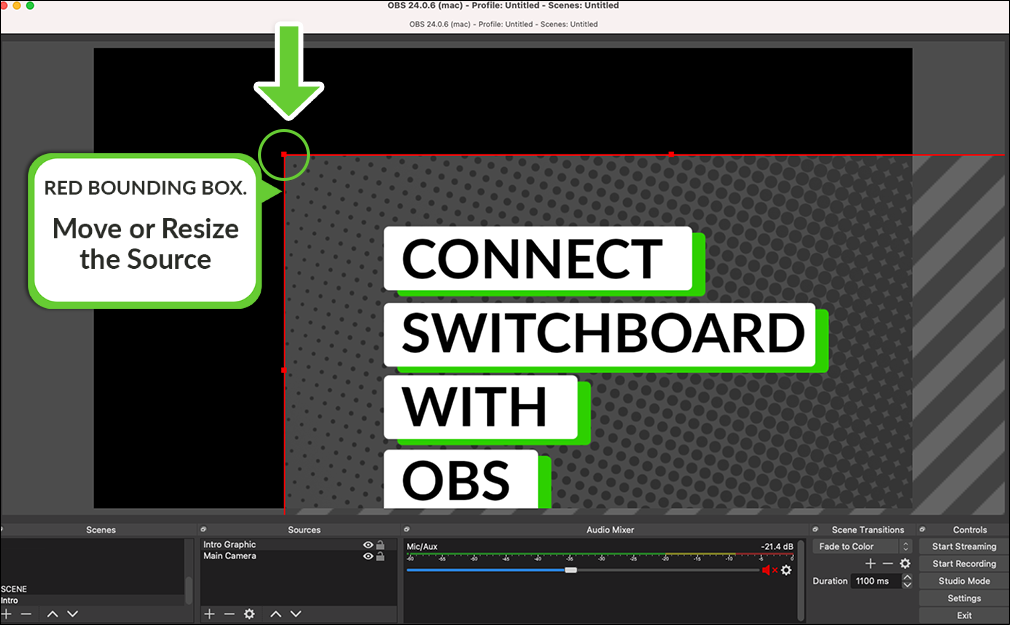Click the left-middle red bounding box handle
The width and height of the screenshot is (1010, 625).
coord(284,370)
